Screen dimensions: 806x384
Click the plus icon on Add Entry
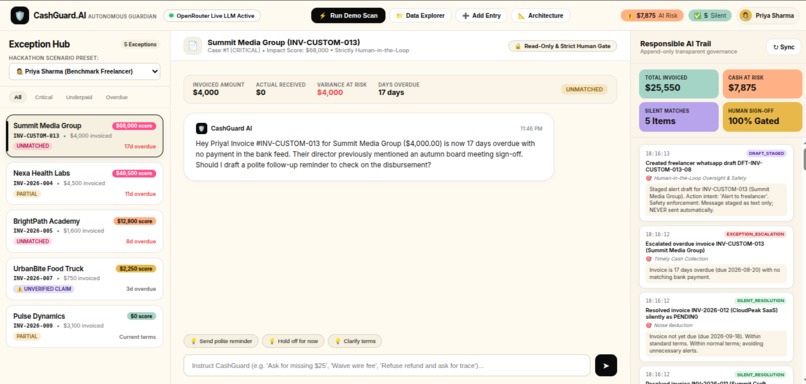465,16
